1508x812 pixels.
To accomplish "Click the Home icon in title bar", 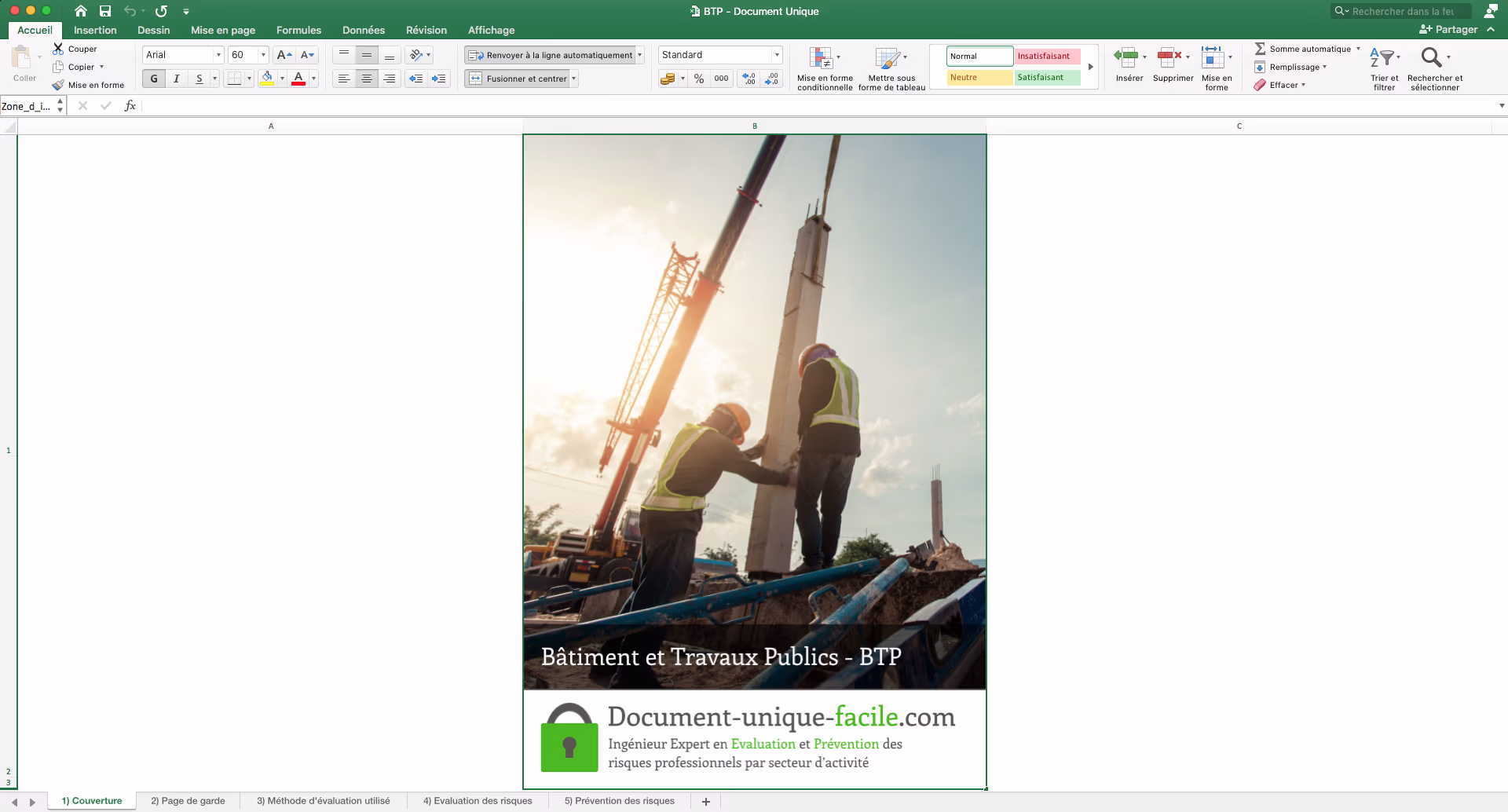I will click(x=81, y=11).
